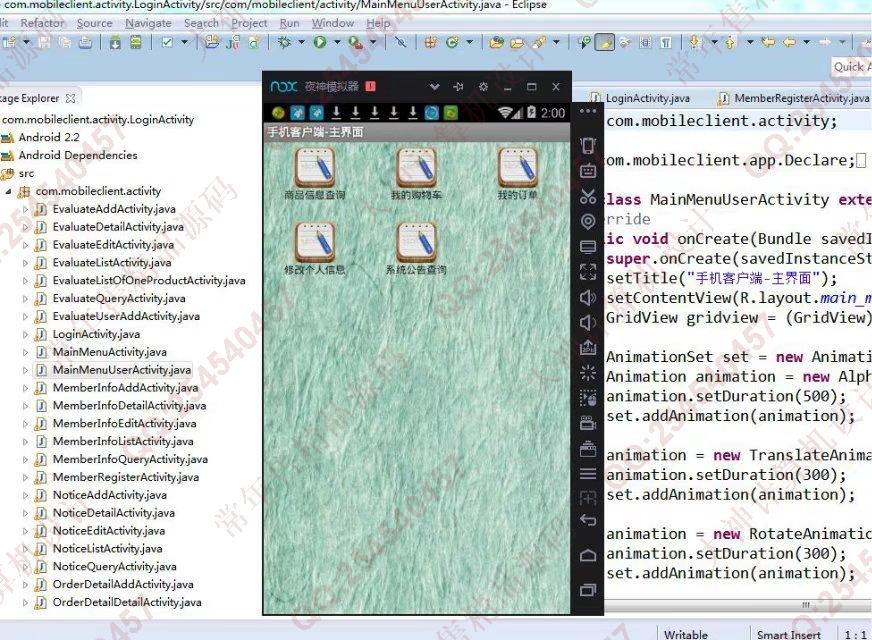The image size is (872, 640).
Task: Click the Nox keyboard control icon
Action: click(588, 171)
